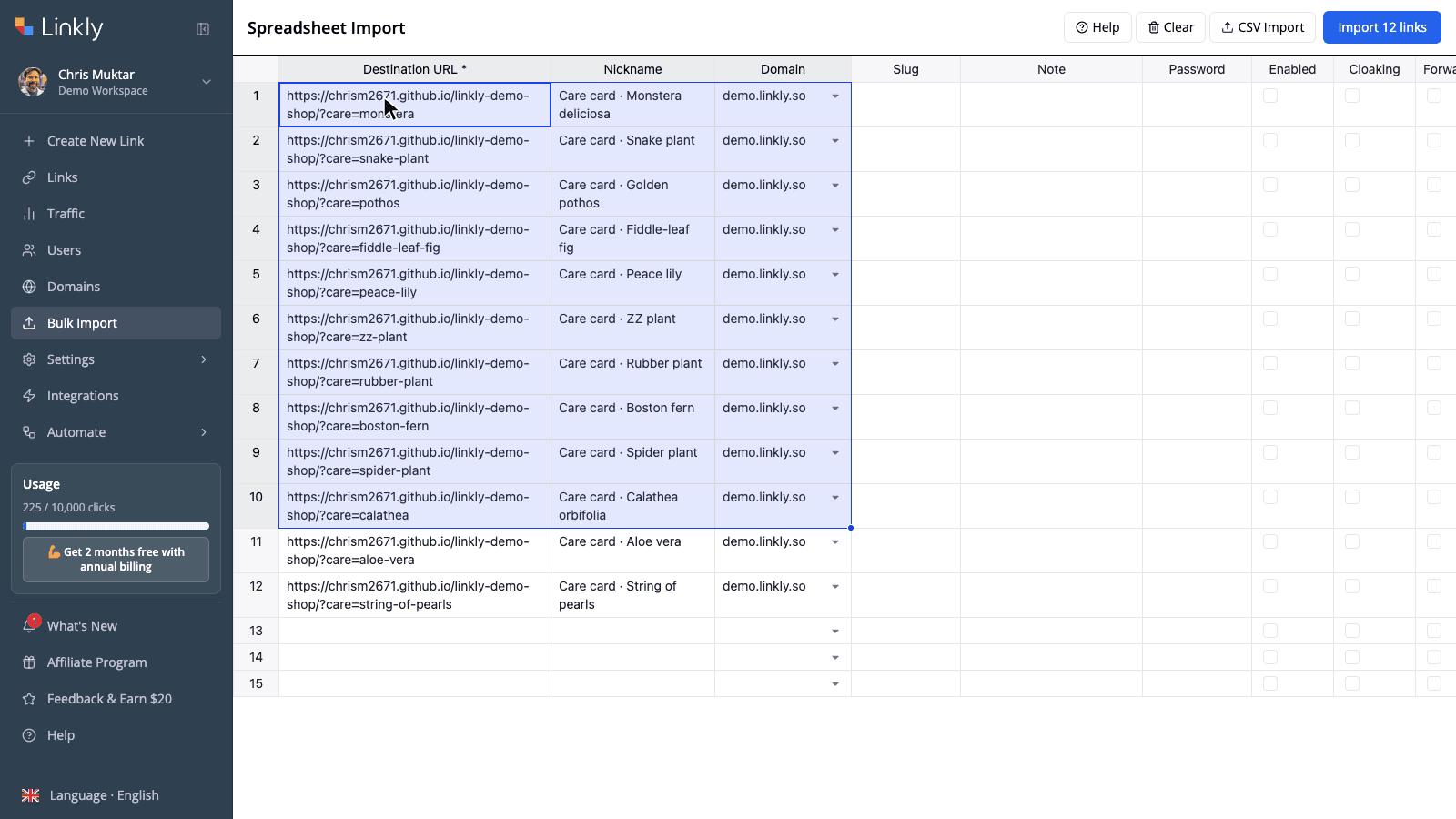Click the empty Destination URL cell in row 13

click(x=415, y=631)
